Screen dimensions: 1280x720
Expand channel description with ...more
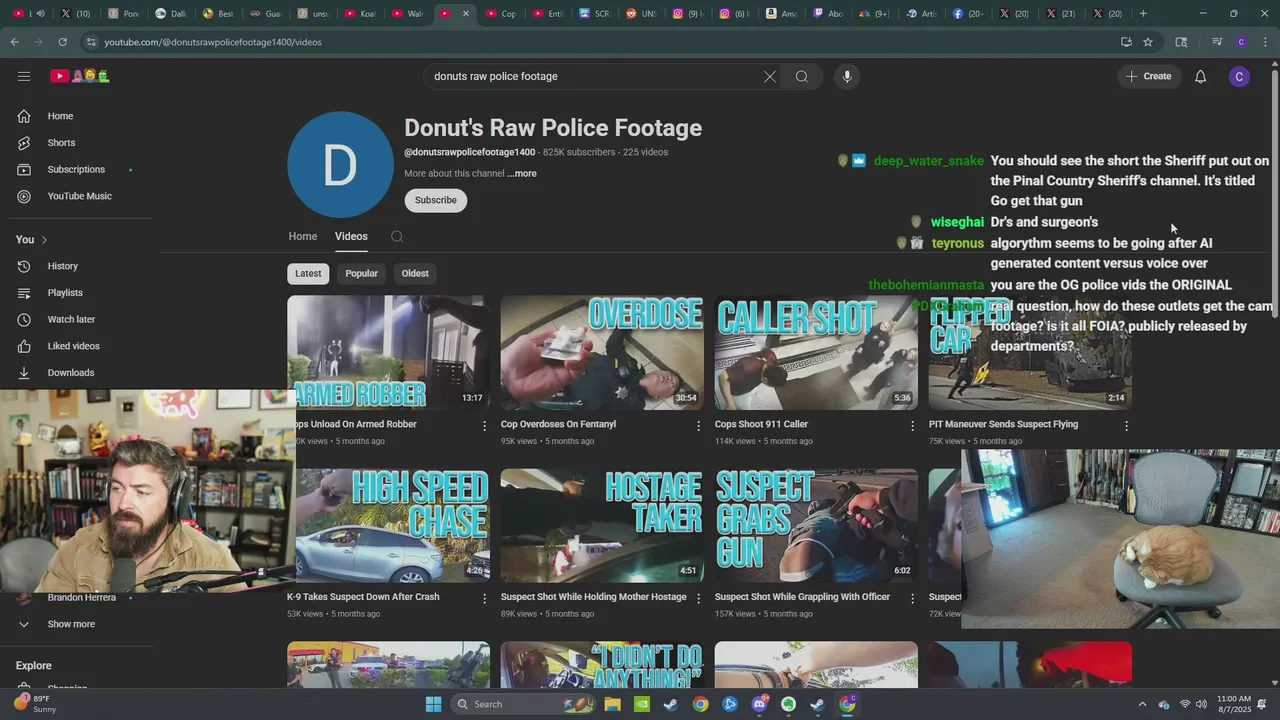click(521, 174)
